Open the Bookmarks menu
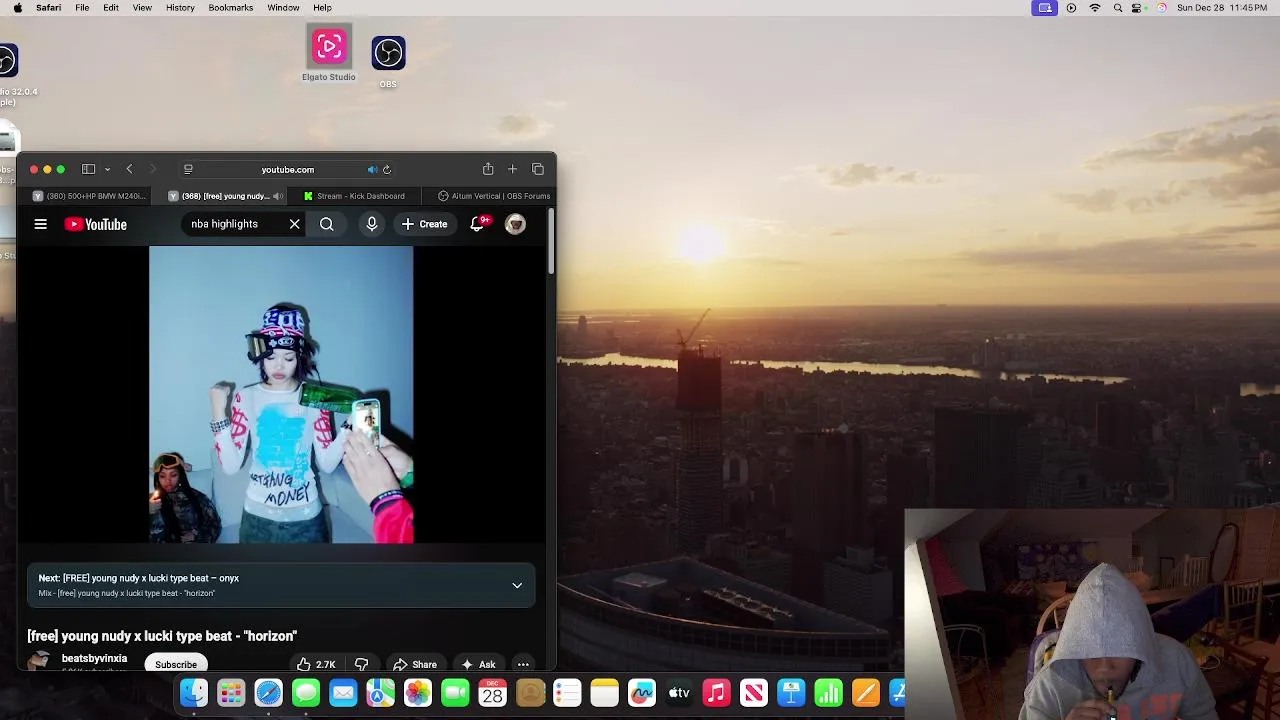 coord(230,8)
